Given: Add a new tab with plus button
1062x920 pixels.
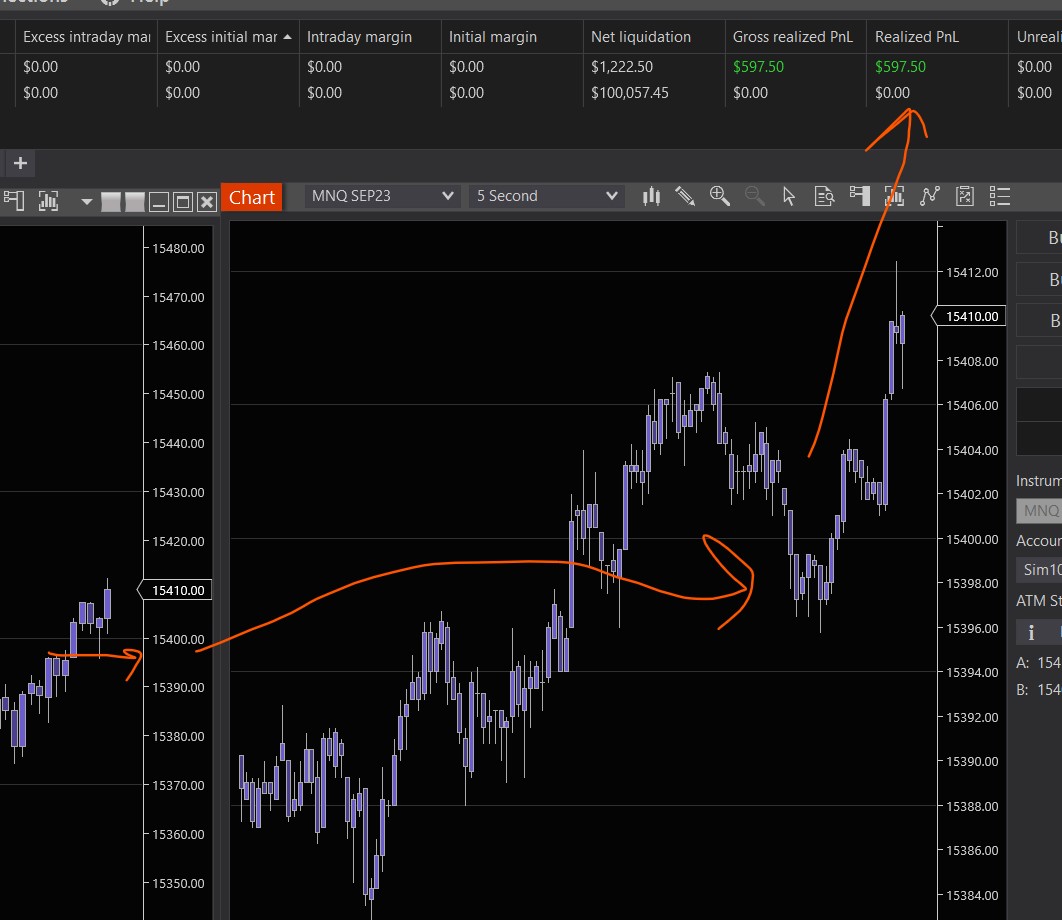Looking at the screenshot, I should 20,163.
